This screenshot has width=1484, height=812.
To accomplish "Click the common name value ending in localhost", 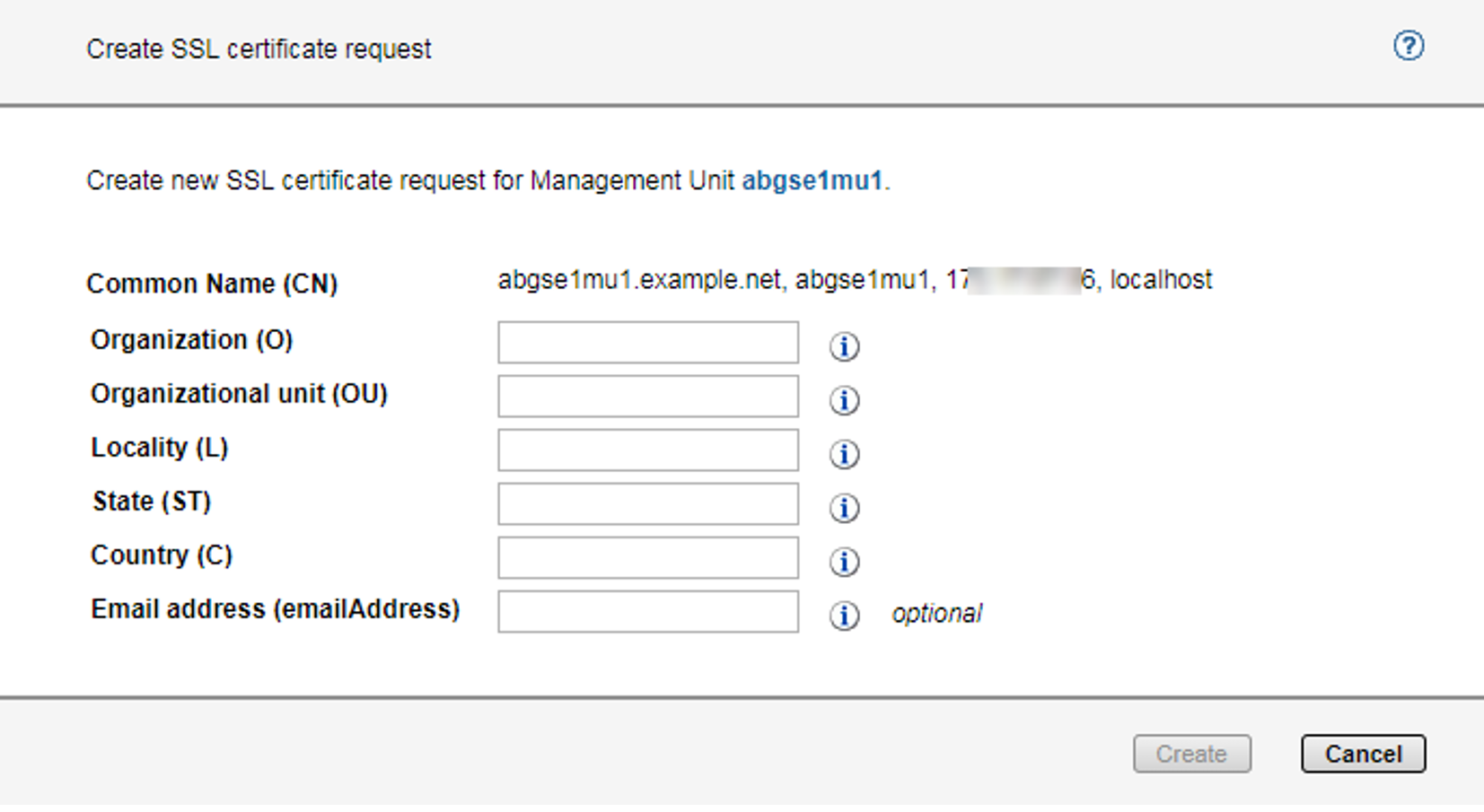I will click(x=854, y=280).
